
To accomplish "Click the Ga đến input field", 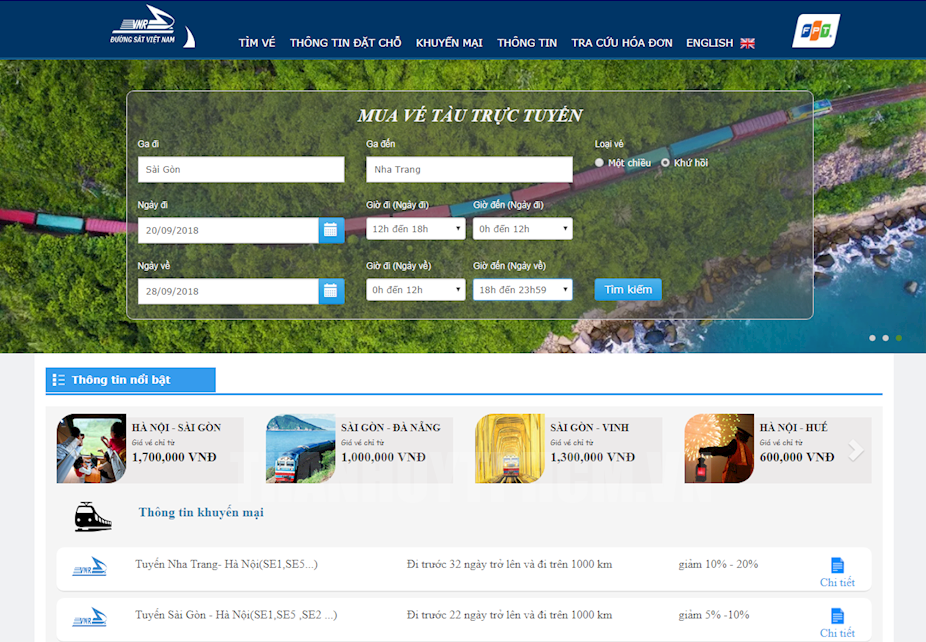I will point(469,170).
